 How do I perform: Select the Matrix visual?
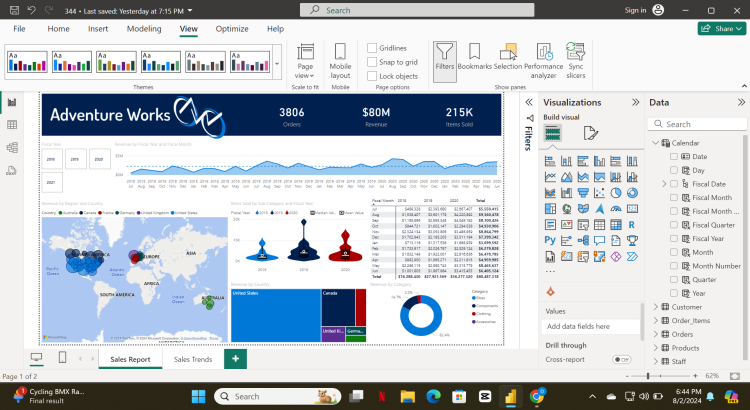click(x=616, y=224)
